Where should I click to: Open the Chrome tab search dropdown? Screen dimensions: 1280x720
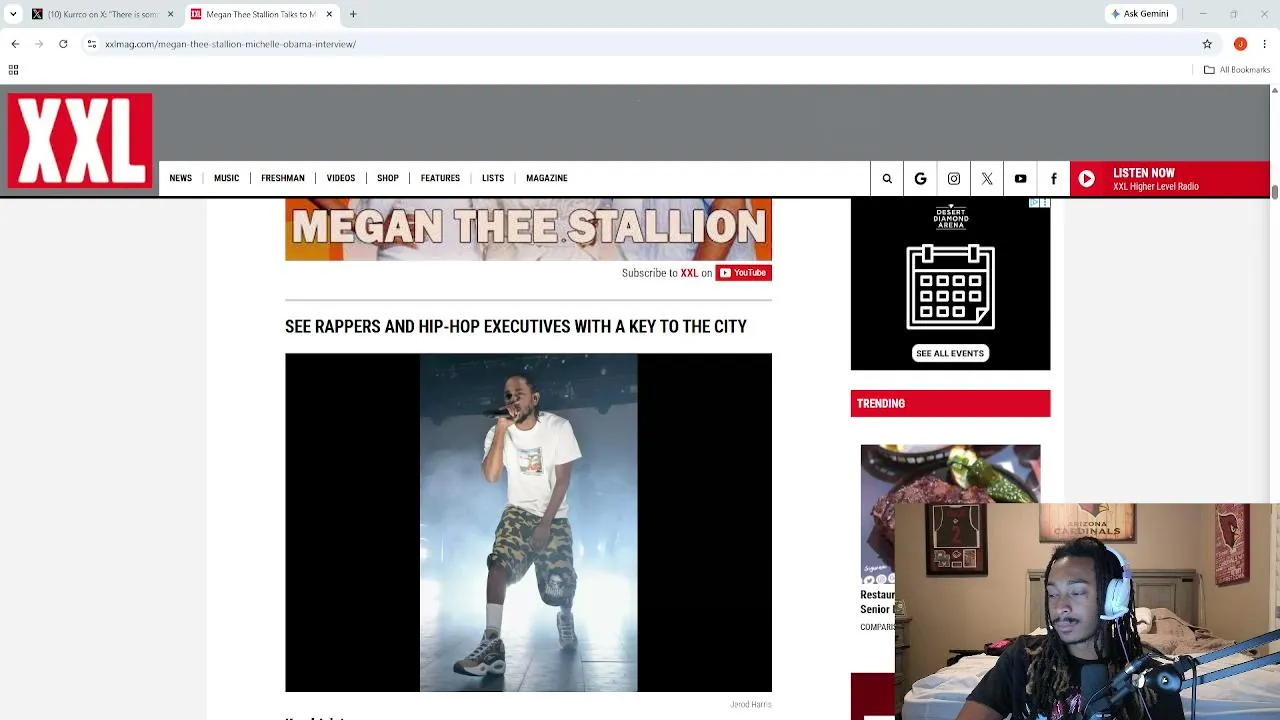pos(13,14)
